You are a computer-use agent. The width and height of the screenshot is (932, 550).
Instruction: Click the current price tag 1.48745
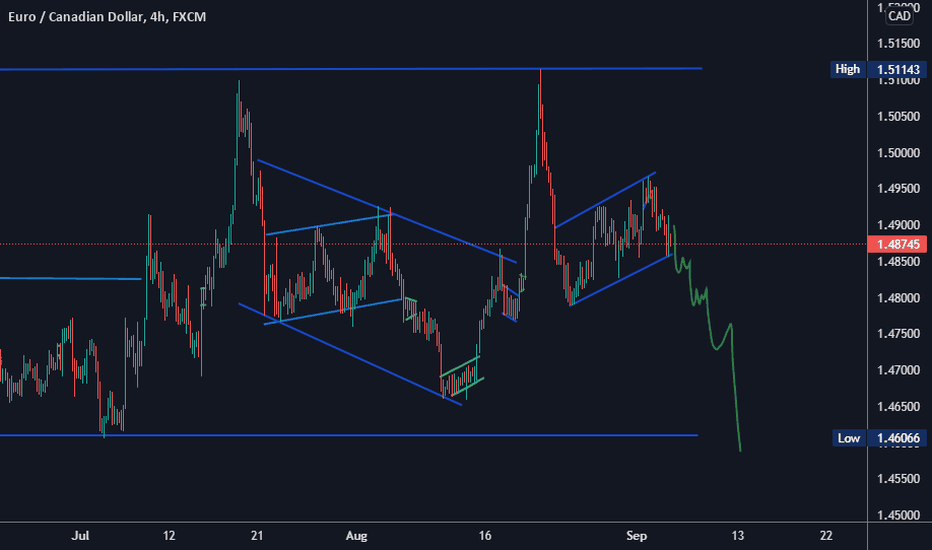(899, 244)
